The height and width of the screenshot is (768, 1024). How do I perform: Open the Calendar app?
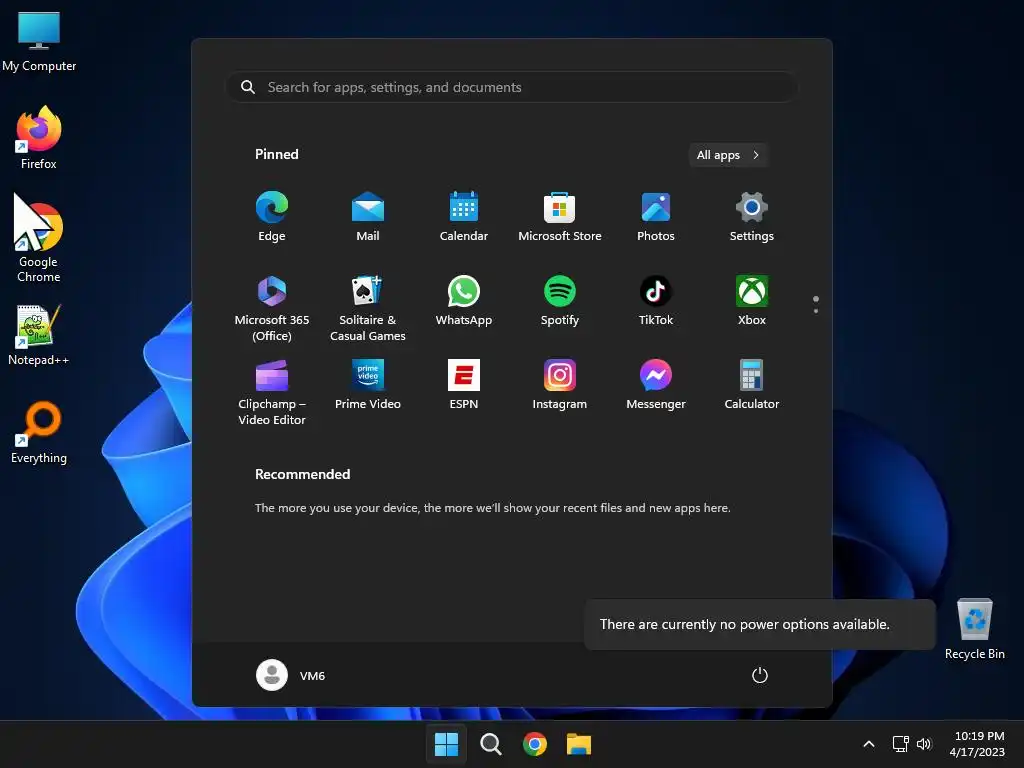click(464, 217)
